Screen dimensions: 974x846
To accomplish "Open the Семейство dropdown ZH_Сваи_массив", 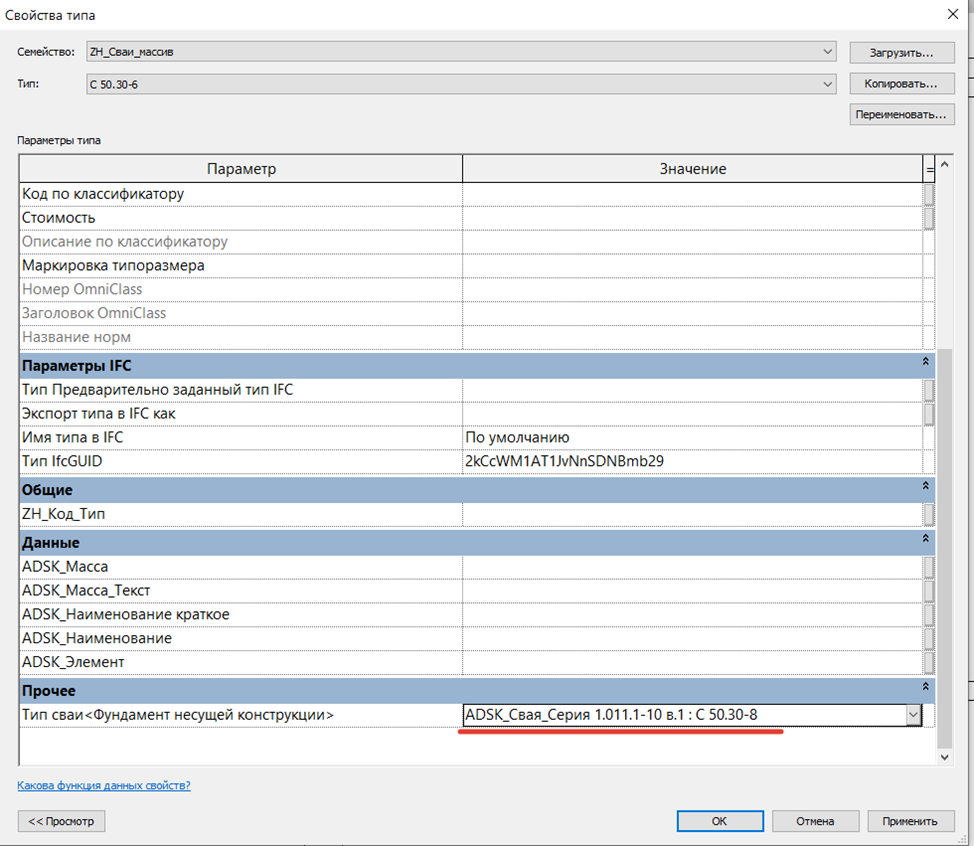I will (461, 52).
